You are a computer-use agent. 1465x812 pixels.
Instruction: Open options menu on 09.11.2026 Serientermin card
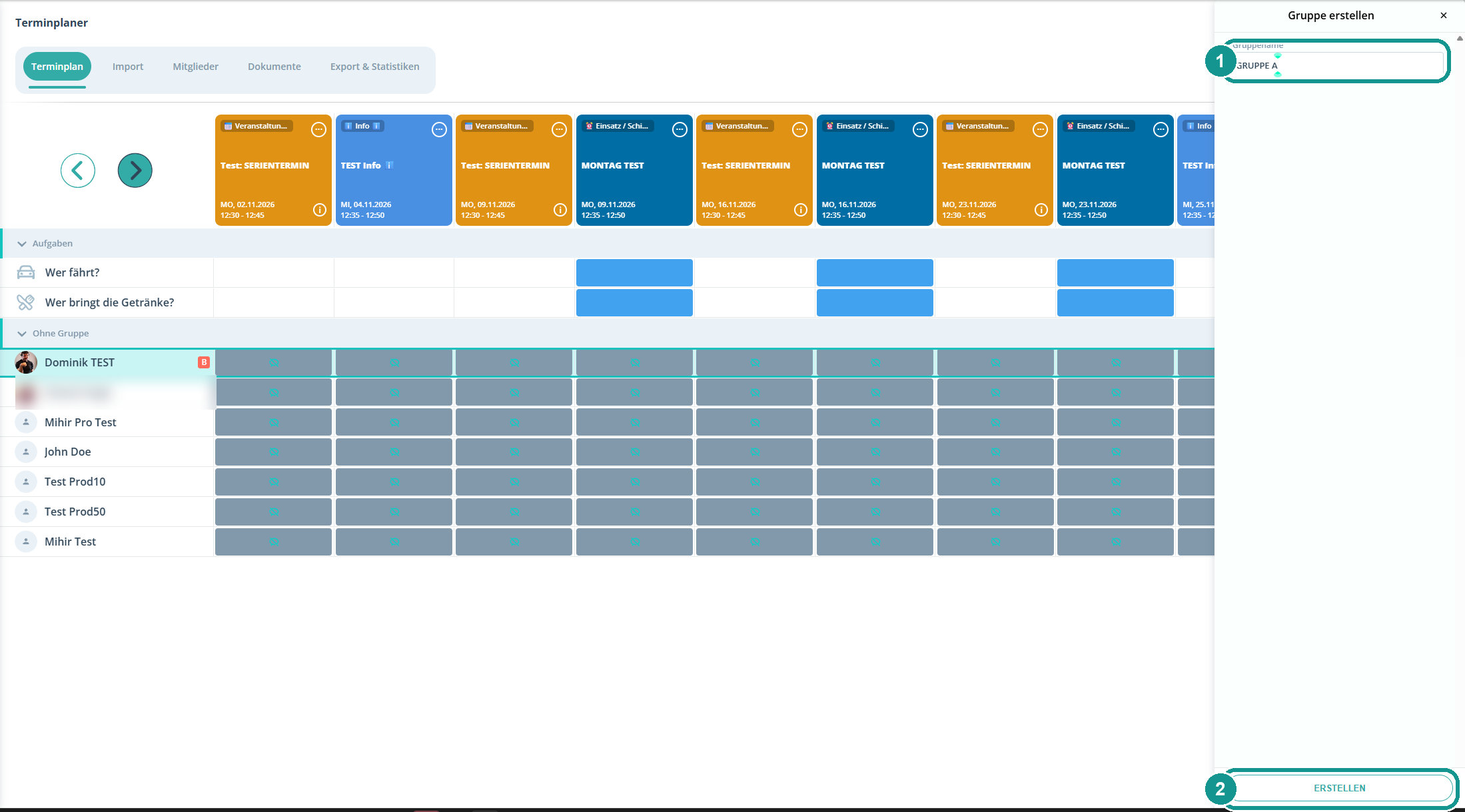point(560,130)
